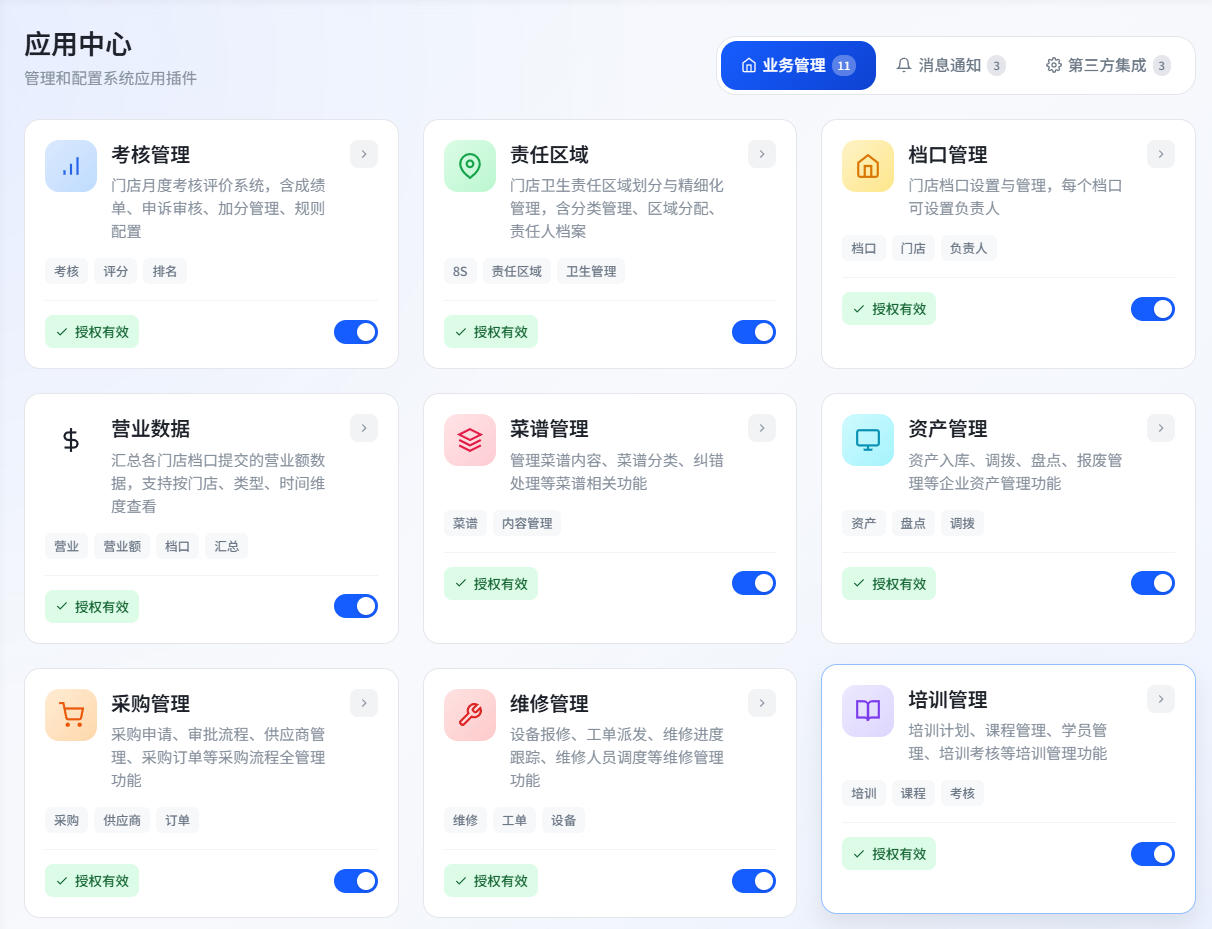Click the 考核管理 bar chart icon
The height and width of the screenshot is (929, 1212).
click(x=70, y=166)
